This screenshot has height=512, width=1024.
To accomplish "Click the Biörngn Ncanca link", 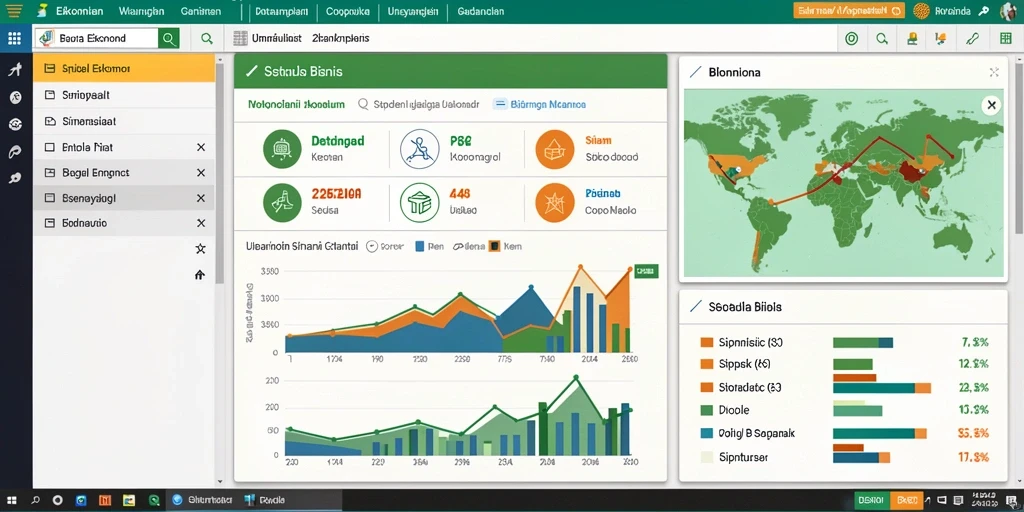I will tap(548, 104).
